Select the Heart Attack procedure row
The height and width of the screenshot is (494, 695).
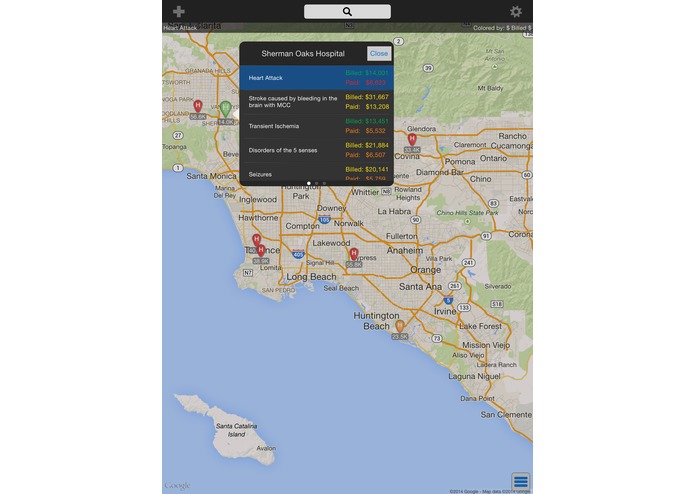(316, 78)
